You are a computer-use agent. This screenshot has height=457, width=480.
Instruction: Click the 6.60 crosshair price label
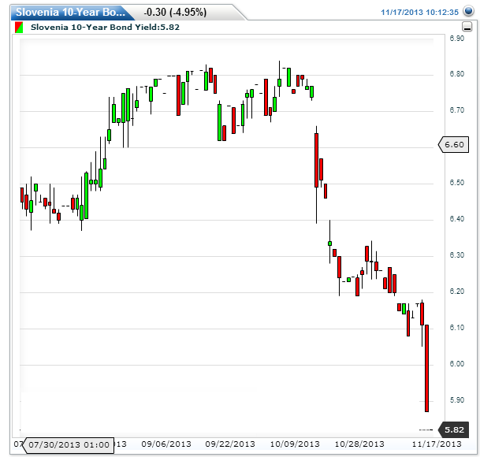point(454,145)
